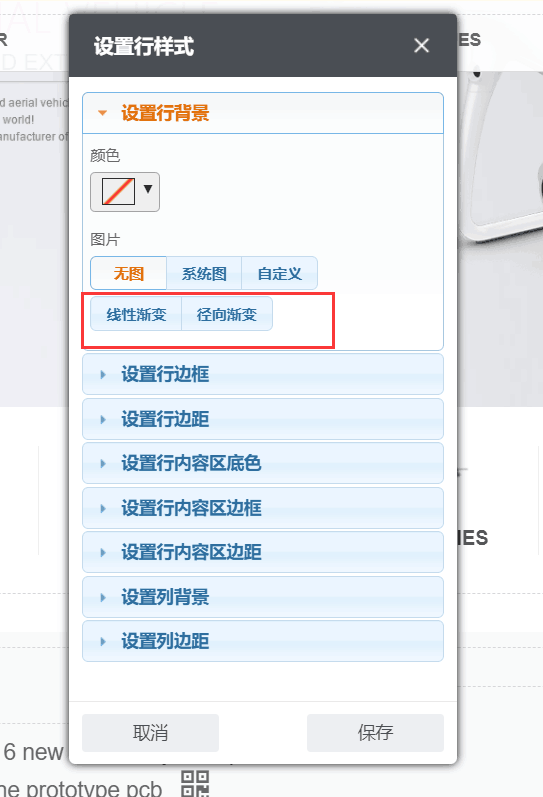Click the 取消 button
This screenshot has height=797, width=543.
coord(150,732)
